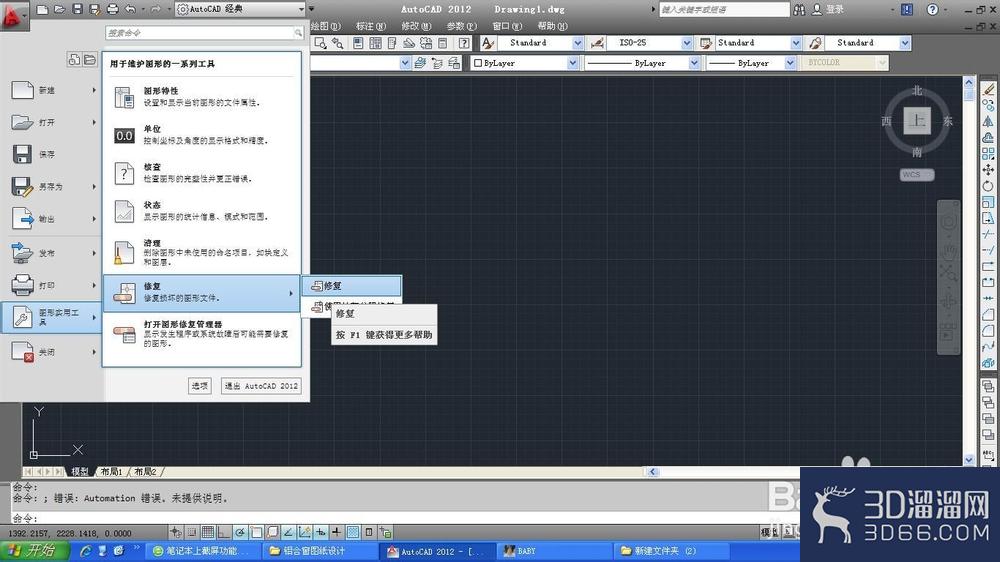Open the multileader style Standard dropdown

904,43
